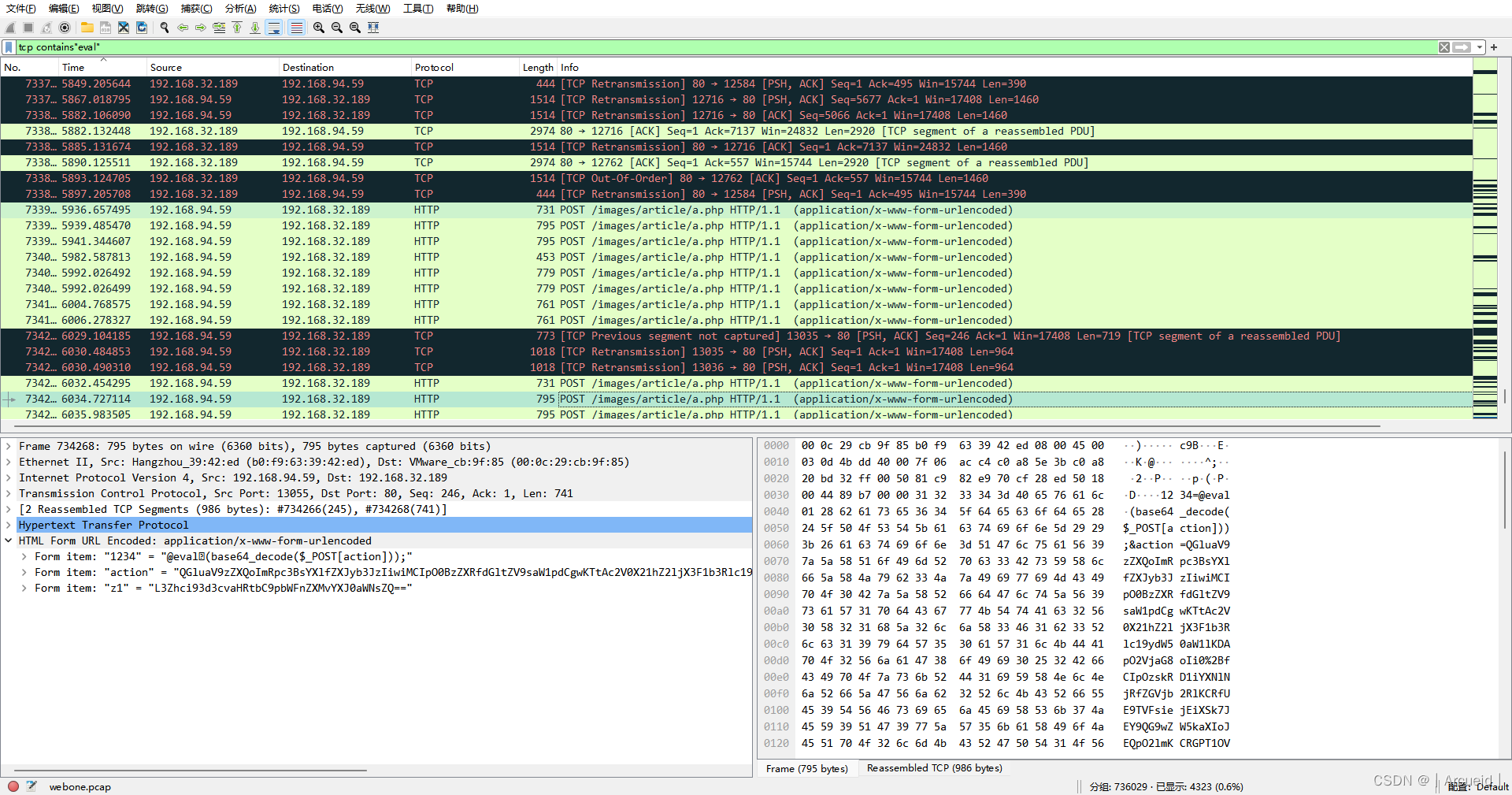Close this capture file icon
The width and height of the screenshot is (1512, 795).
[123, 28]
